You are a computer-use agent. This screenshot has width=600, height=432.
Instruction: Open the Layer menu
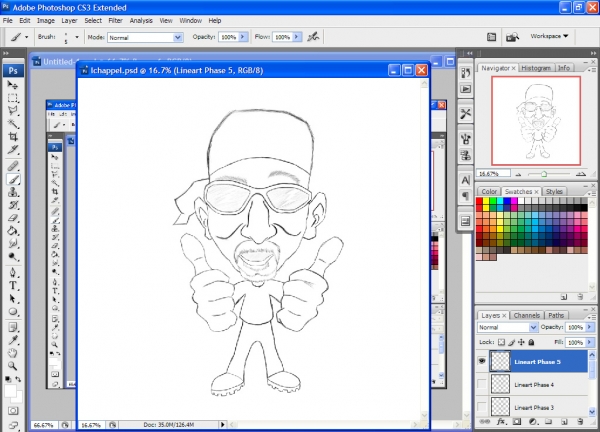(x=69, y=20)
